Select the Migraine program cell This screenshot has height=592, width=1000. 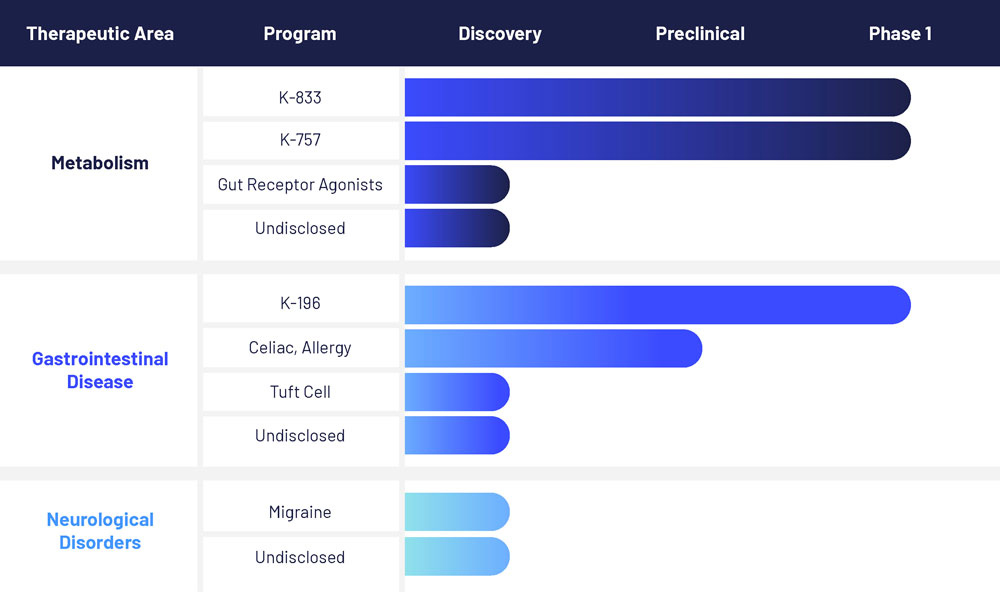300,512
